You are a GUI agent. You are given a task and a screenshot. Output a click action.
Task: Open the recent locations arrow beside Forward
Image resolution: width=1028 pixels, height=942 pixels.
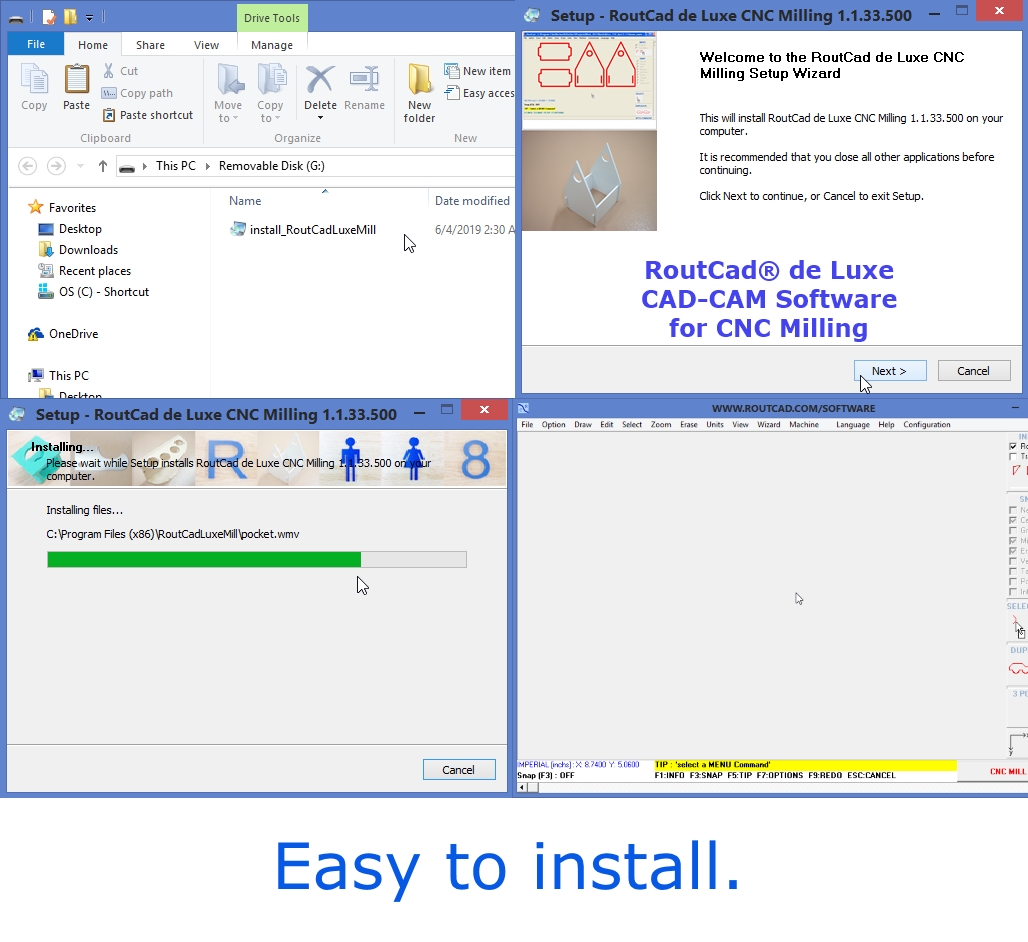pos(80,166)
